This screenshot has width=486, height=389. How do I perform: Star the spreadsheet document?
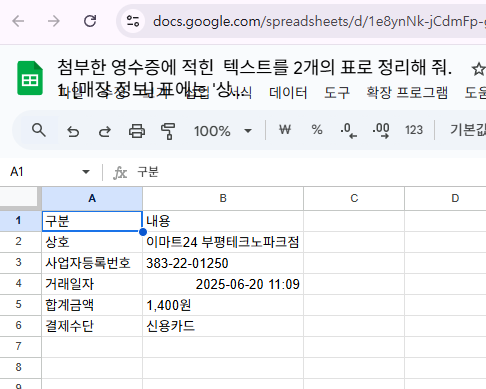478,69
